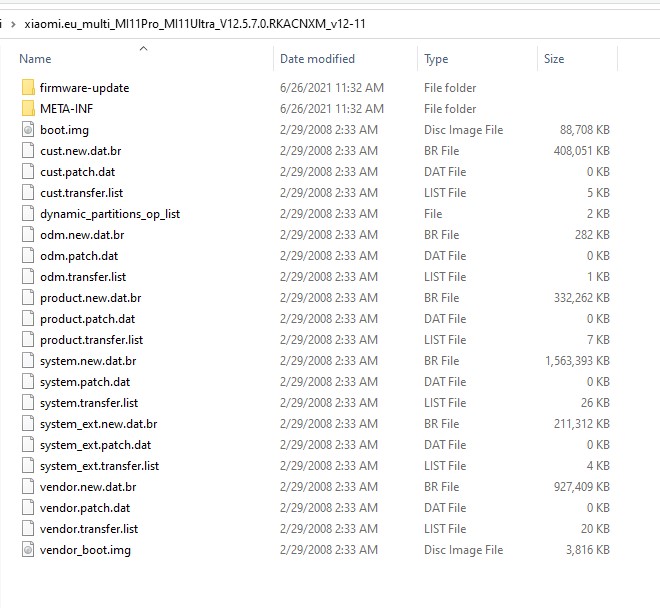
Task: Select the boot.img file name
Action: pyautogui.click(x=64, y=130)
